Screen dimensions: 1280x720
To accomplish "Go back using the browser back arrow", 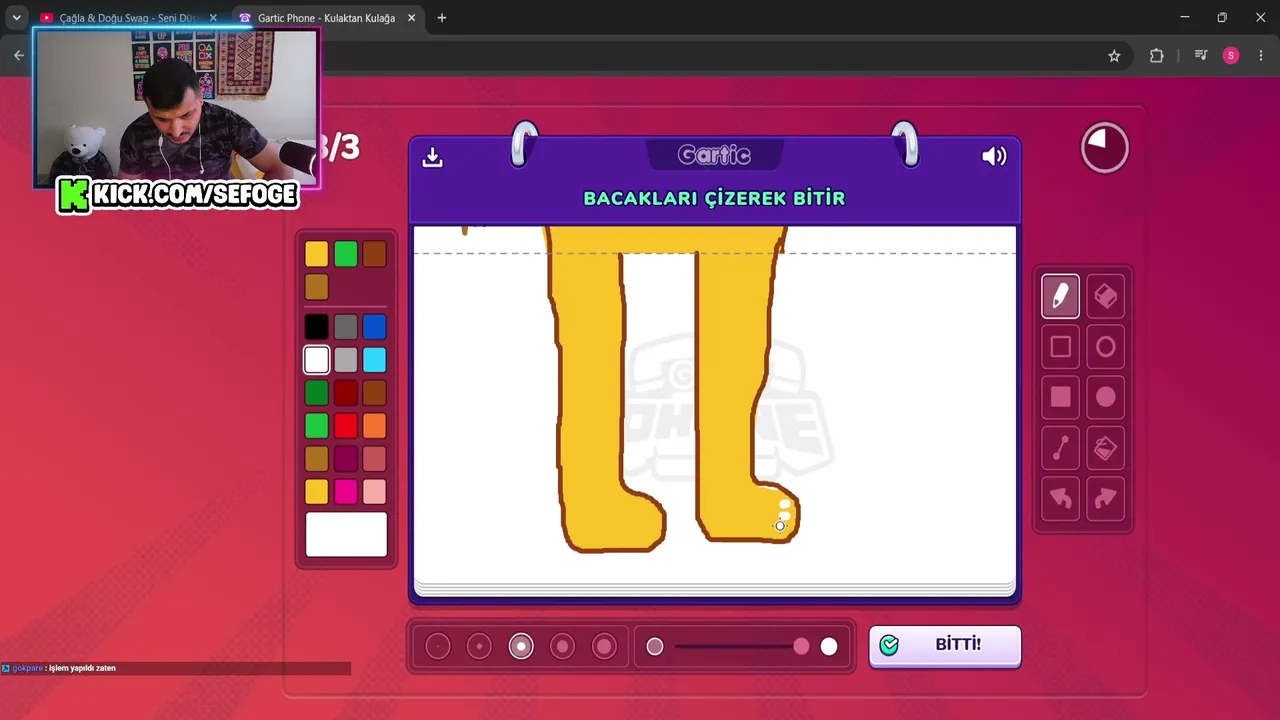I will [x=19, y=56].
